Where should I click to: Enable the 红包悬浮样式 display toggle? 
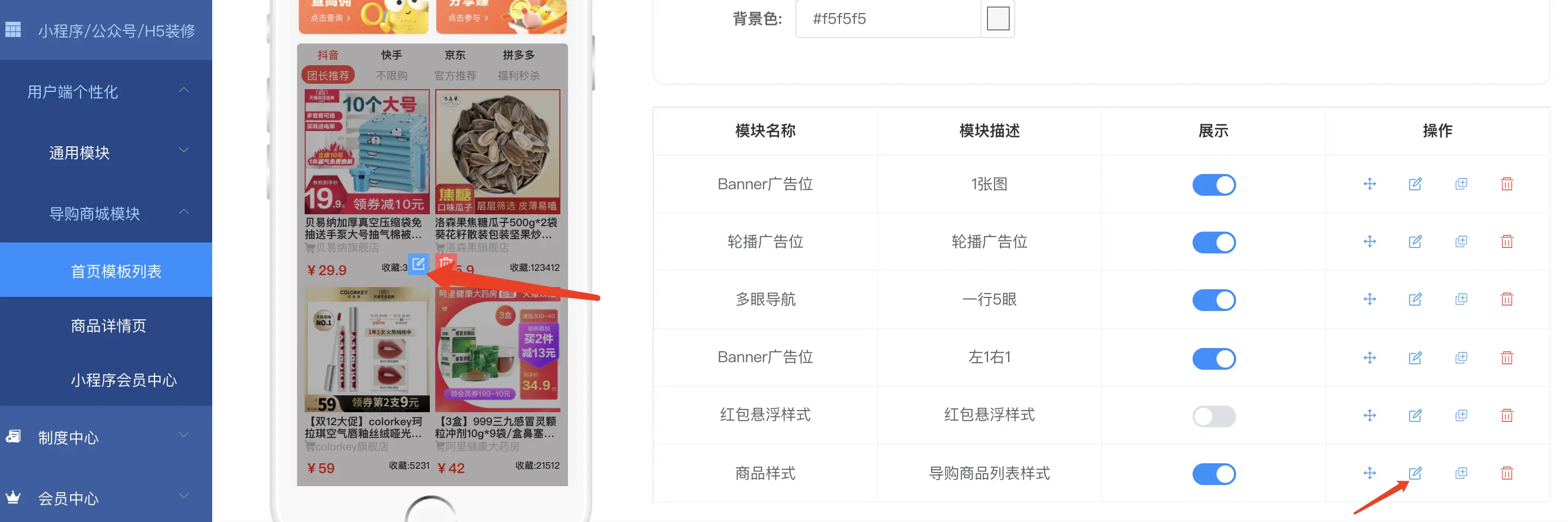[x=1214, y=417]
